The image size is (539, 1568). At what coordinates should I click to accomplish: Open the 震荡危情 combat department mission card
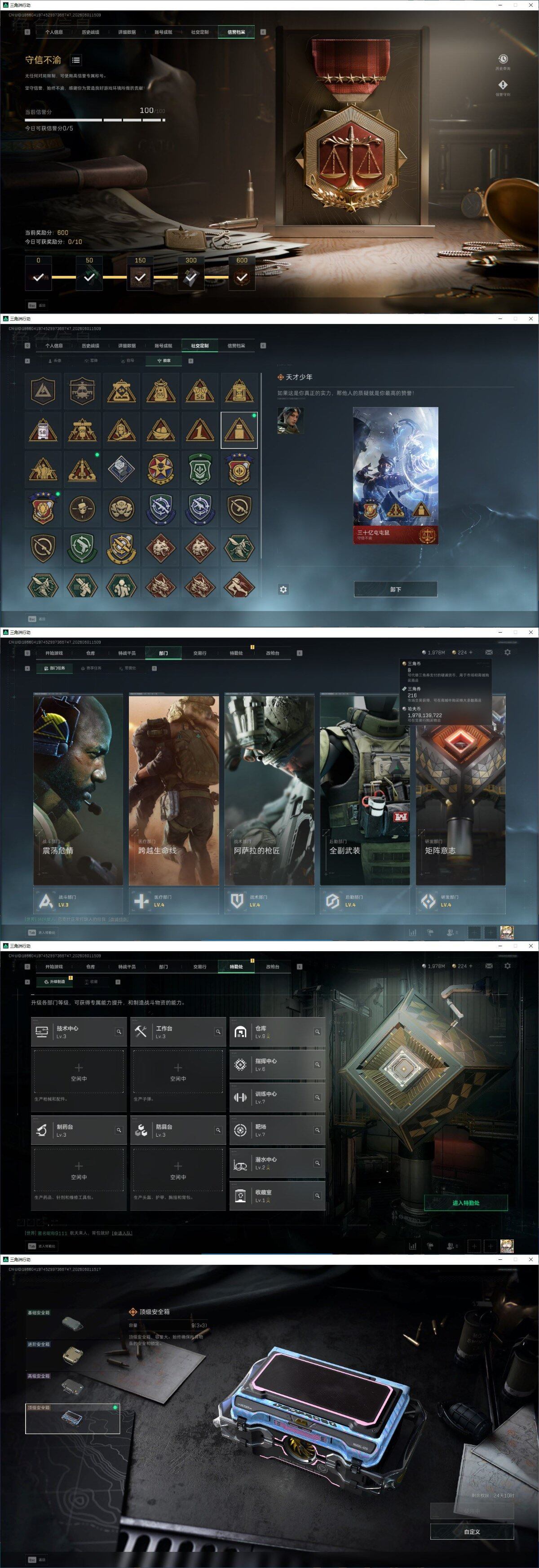pos(78,790)
